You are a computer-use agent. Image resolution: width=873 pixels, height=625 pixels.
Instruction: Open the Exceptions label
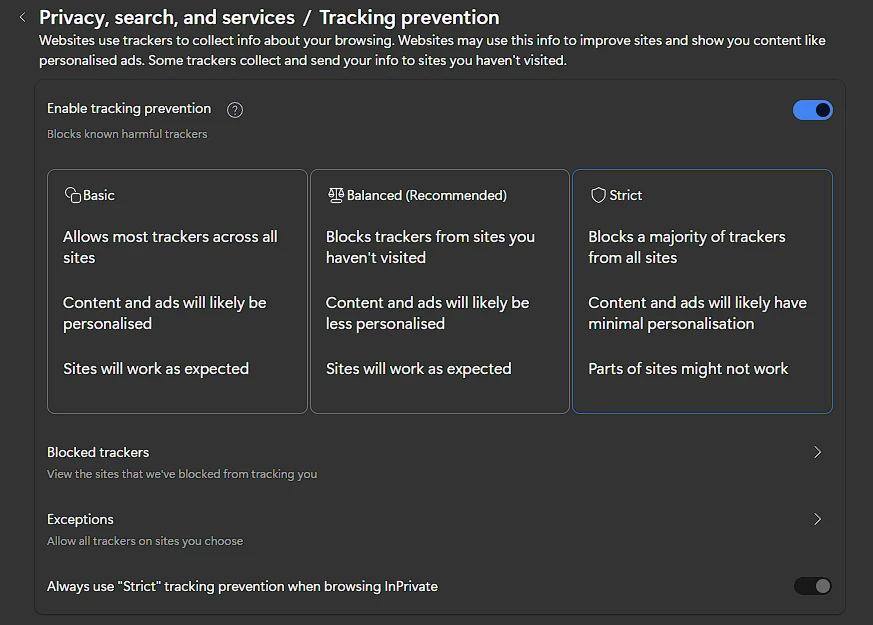[x=80, y=519]
